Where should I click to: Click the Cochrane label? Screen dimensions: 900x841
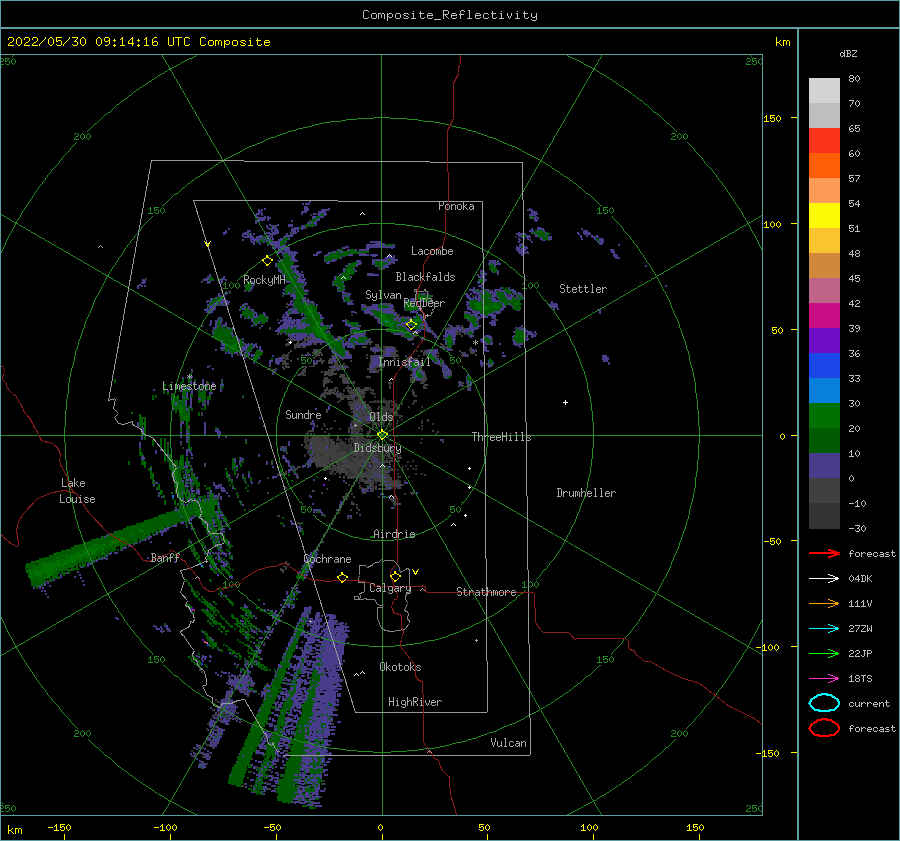tap(327, 559)
